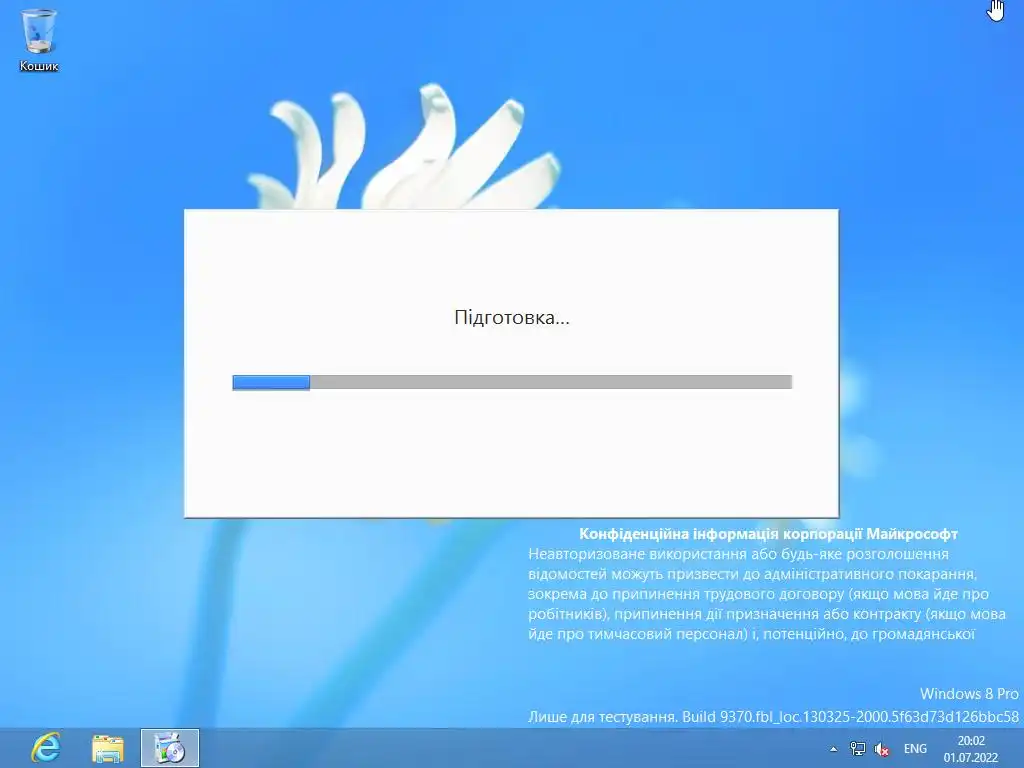Click the Підготовка progress bar

click(x=512, y=382)
